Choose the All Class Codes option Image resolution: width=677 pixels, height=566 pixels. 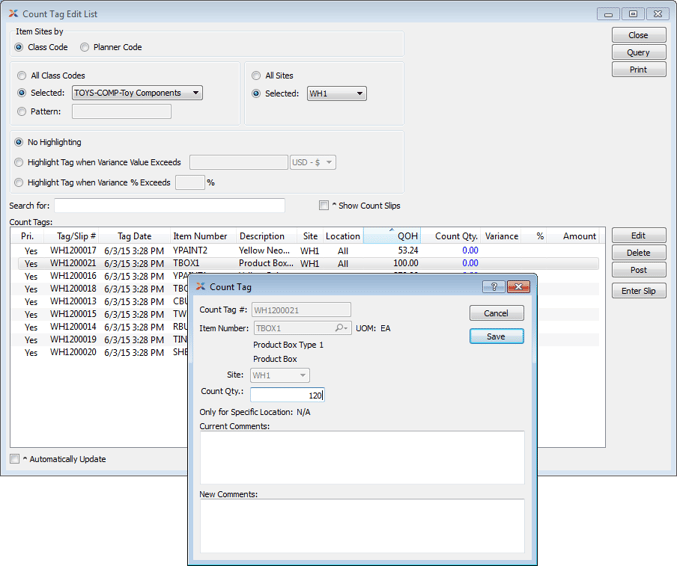pos(22,76)
